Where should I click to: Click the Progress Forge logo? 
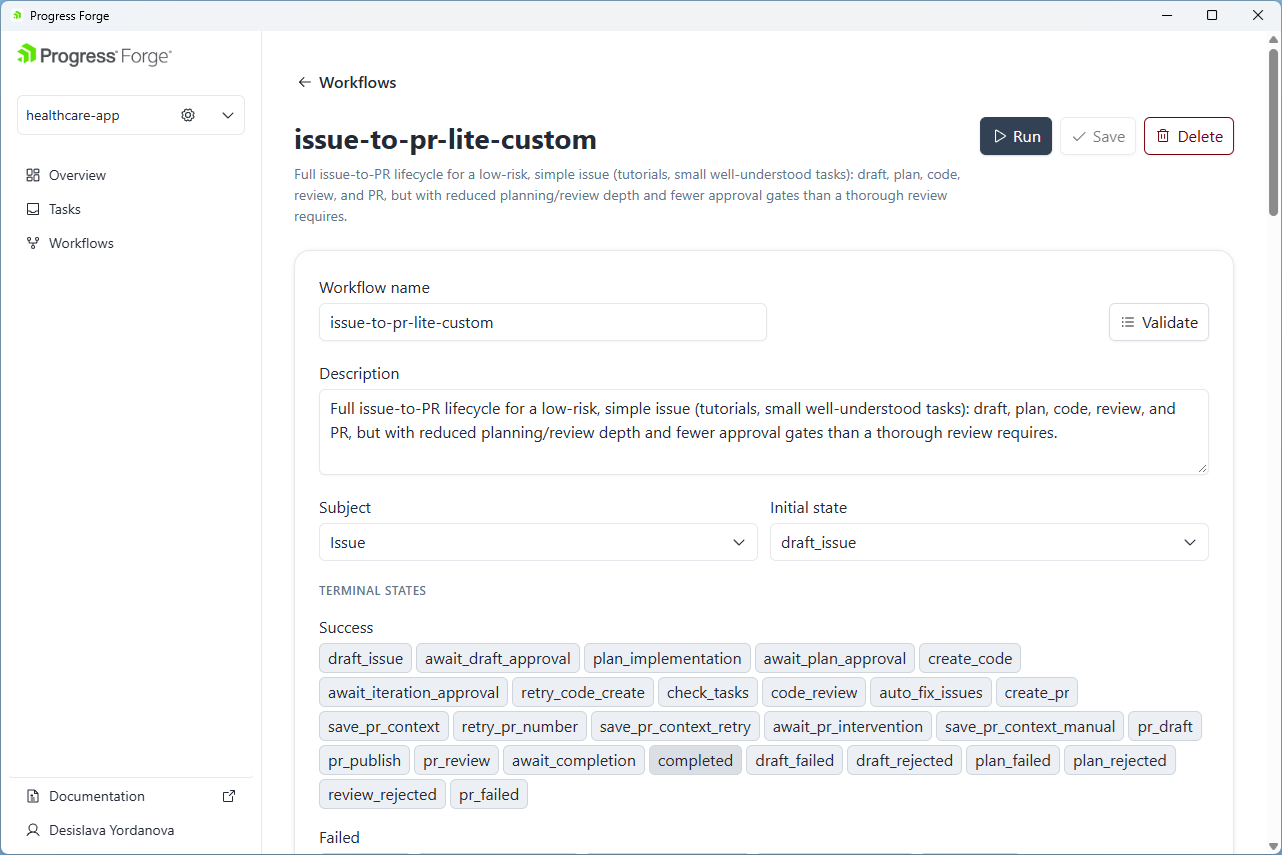point(94,56)
